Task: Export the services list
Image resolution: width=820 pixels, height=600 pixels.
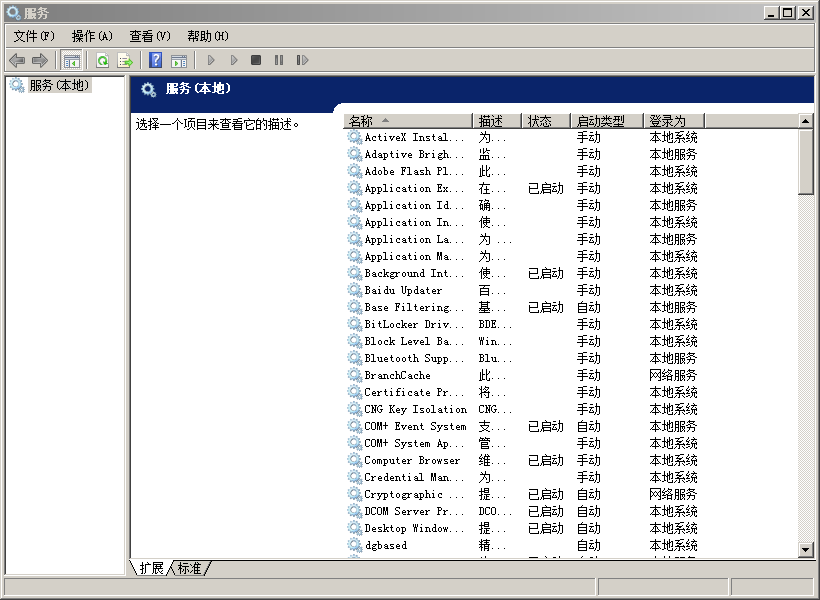Action: coord(125,60)
